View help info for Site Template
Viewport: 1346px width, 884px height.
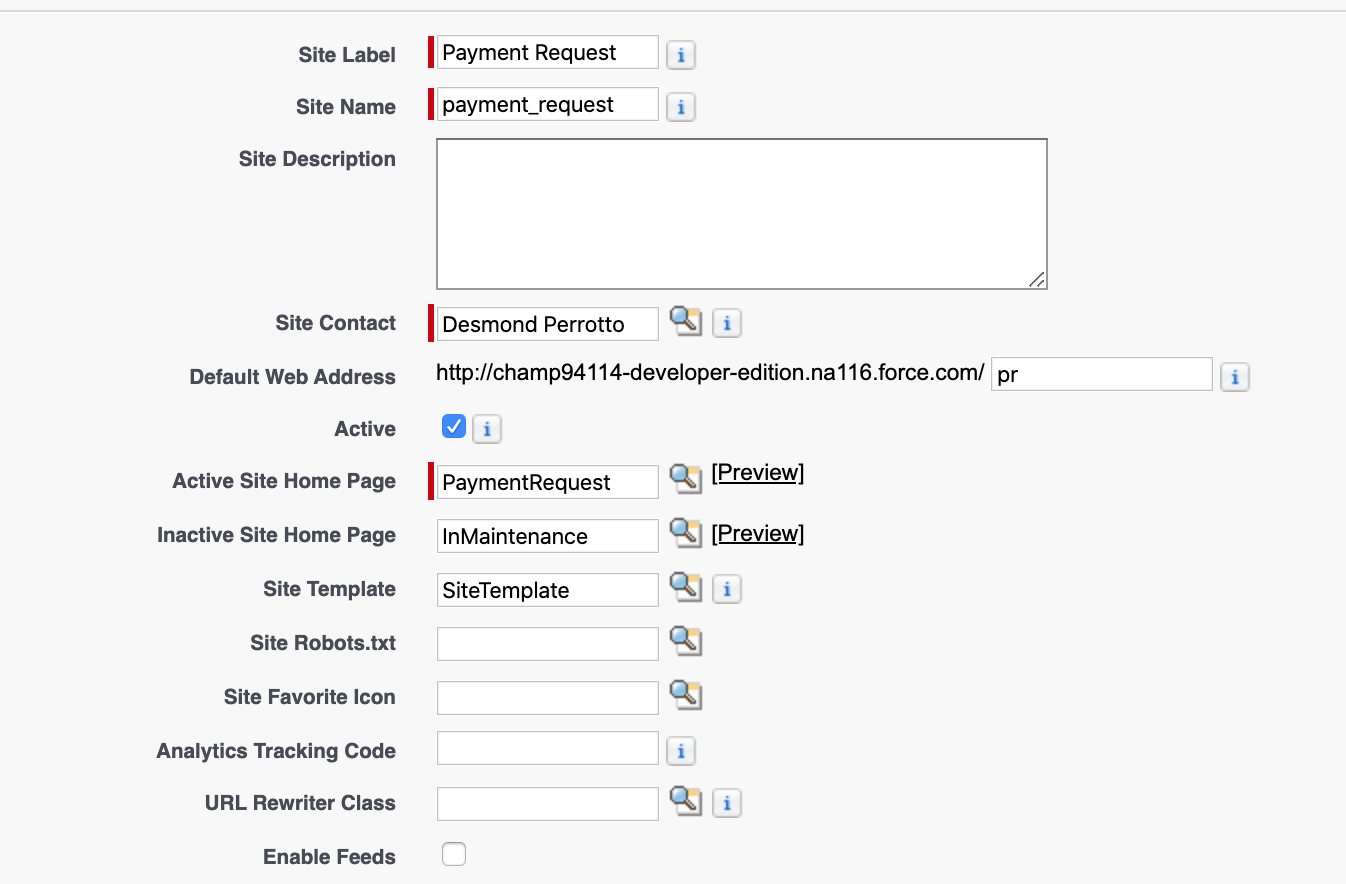pos(727,589)
